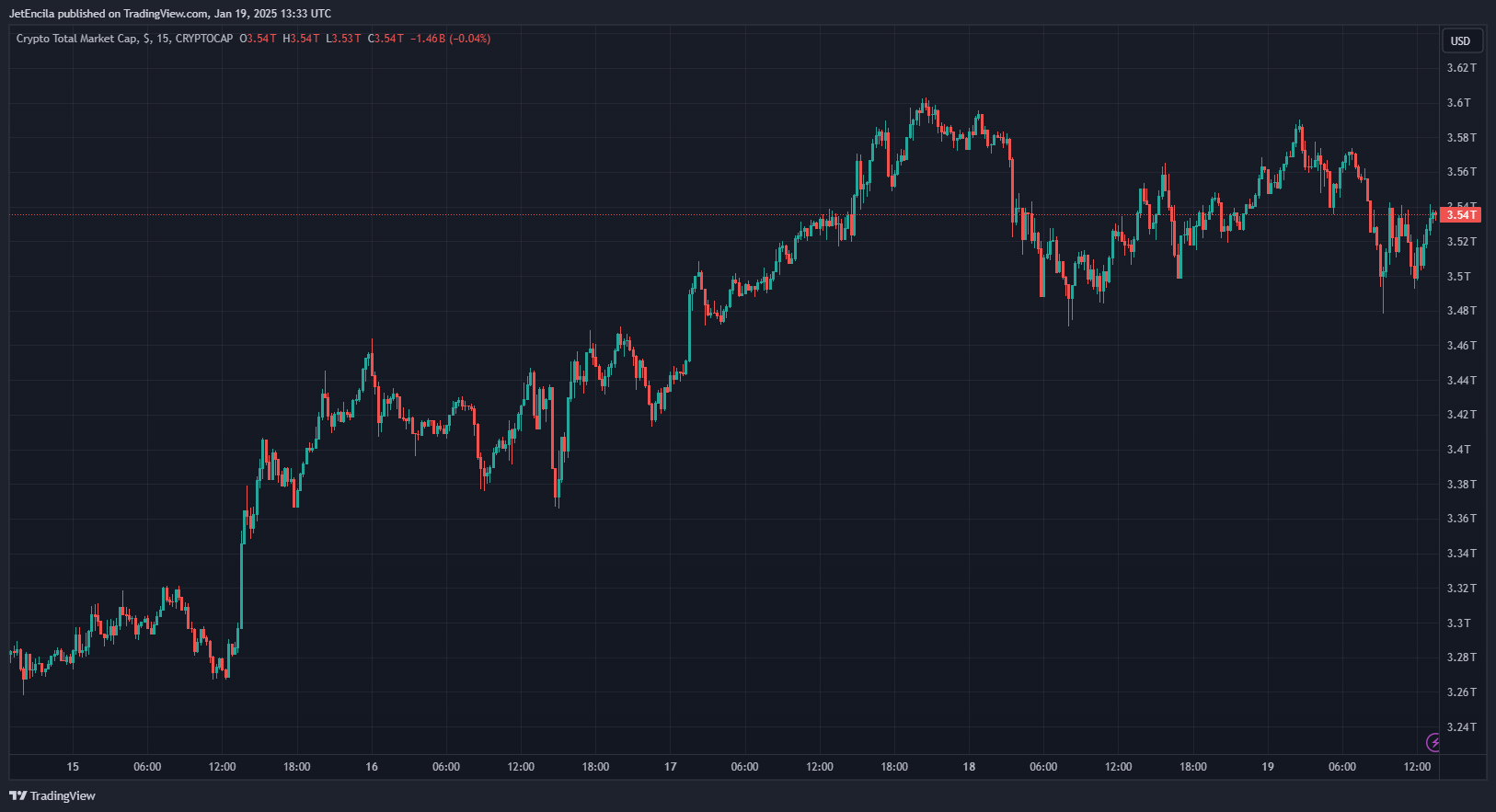Click date 17 on the time axis
Viewport: 1496px width, 812px height.
[x=671, y=767]
